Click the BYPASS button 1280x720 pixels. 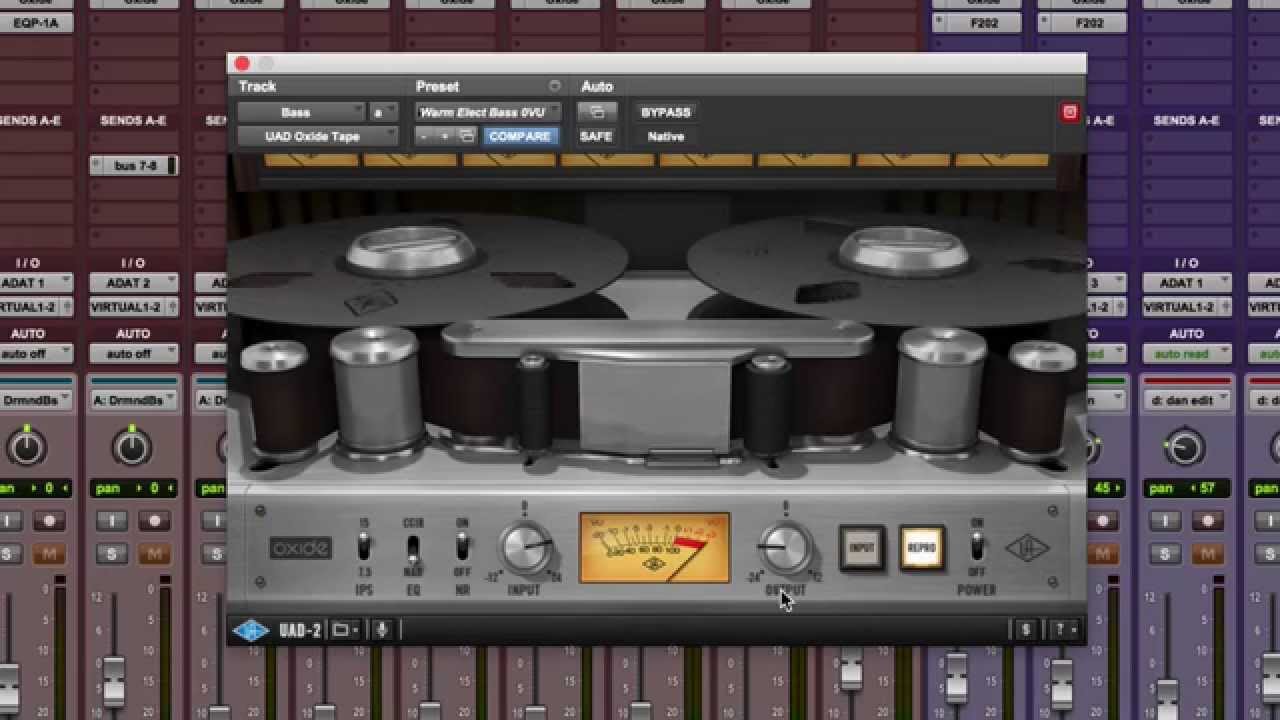666,112
